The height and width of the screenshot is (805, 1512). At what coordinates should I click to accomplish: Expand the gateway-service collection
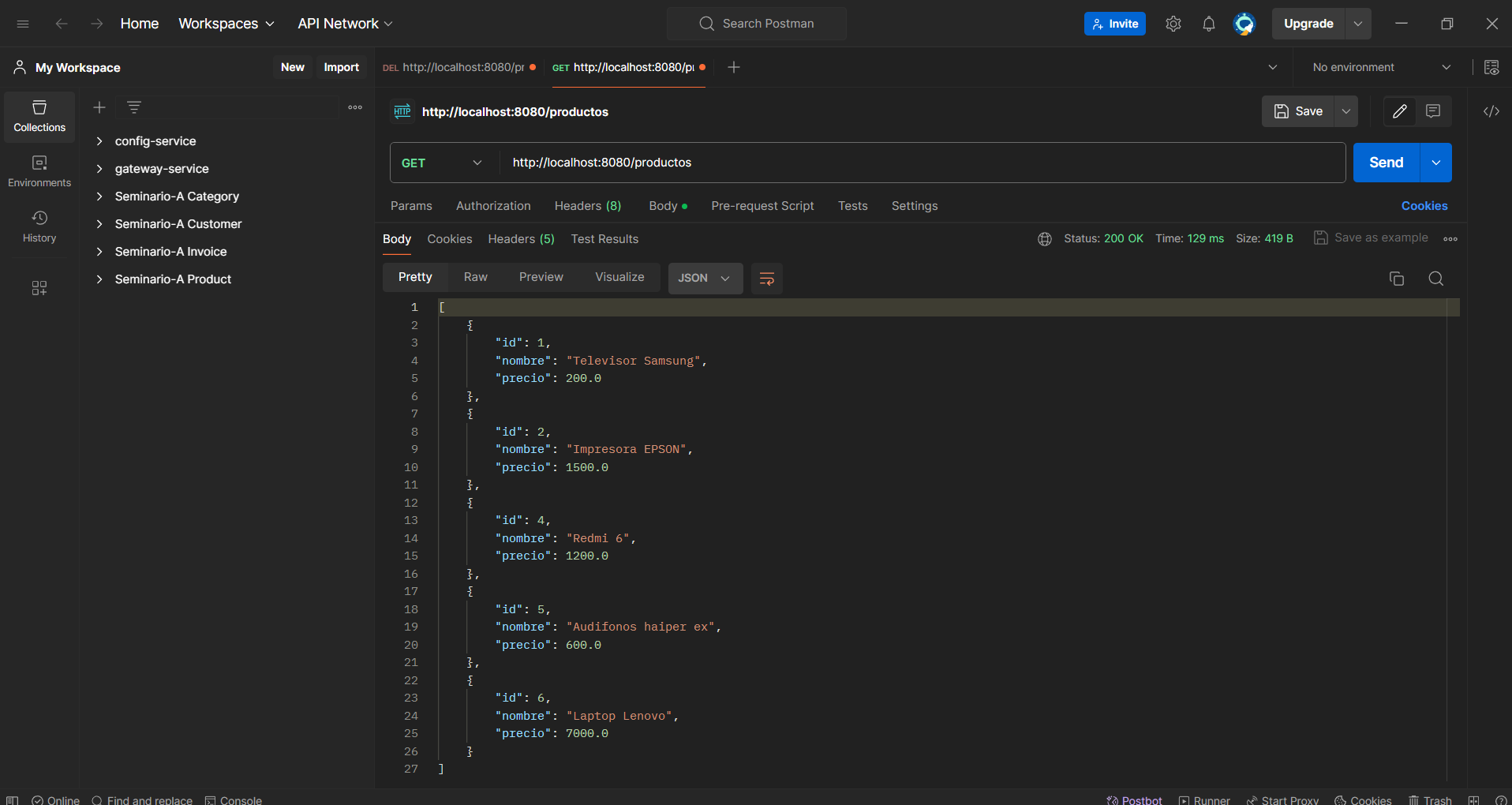point(99,169)
